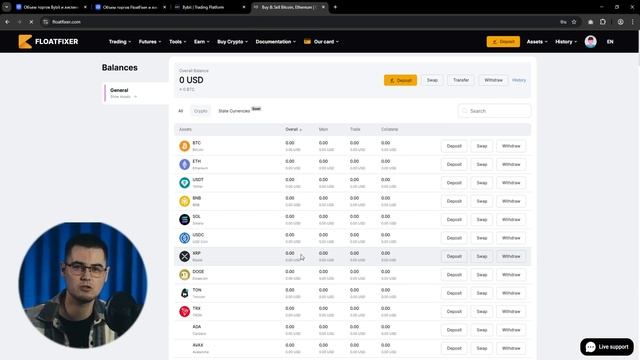
Task: Expand Show Assets under General
Action: [x=123, y=97]
